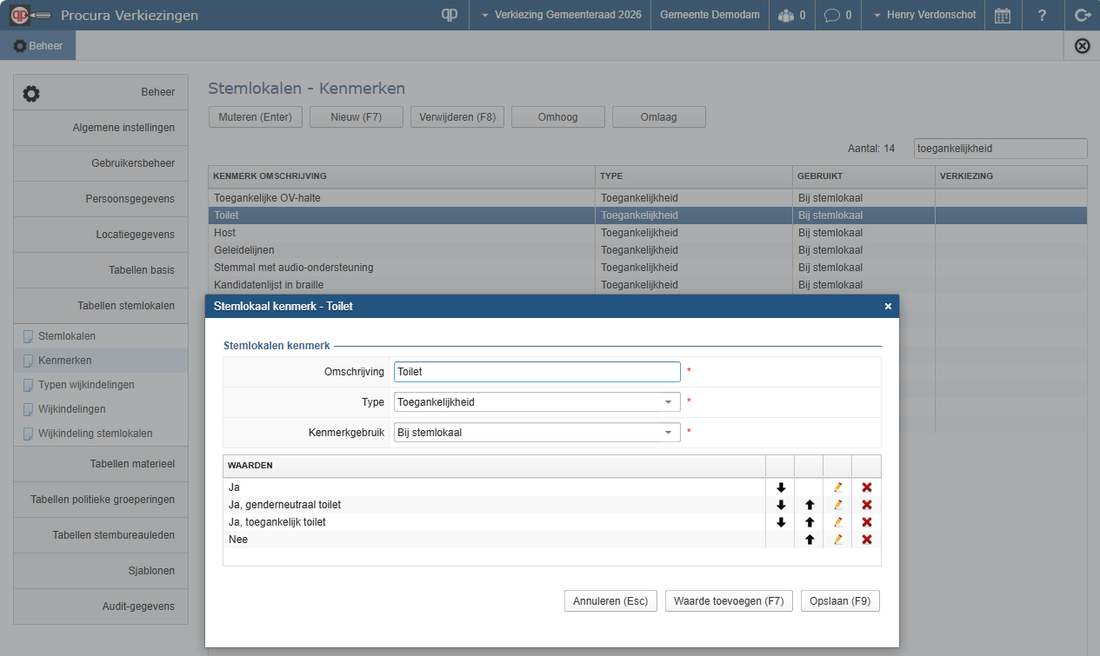
Task: Move value 'Ja' down with arrow
Action: [x=780, y=488]
